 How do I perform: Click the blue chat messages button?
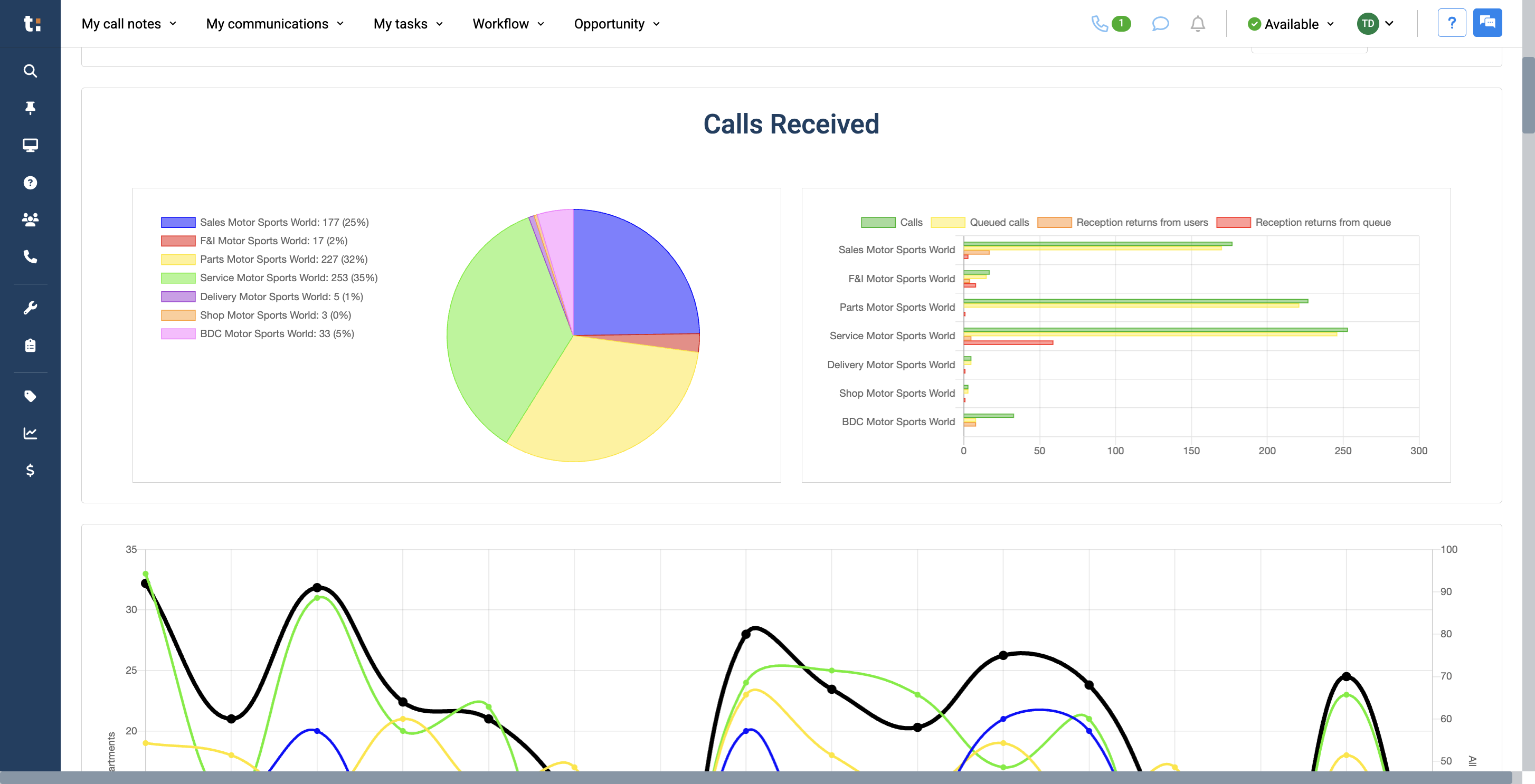1487,23
